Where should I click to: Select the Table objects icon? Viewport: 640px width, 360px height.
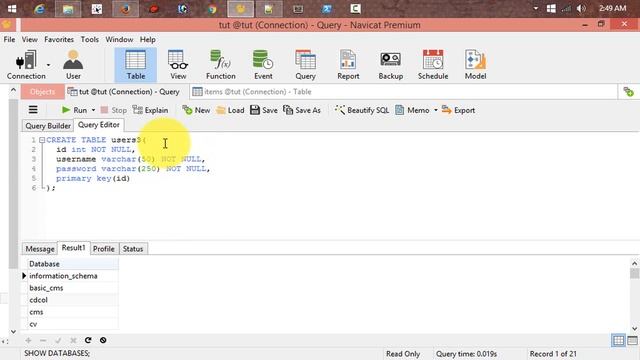(136, 64)
